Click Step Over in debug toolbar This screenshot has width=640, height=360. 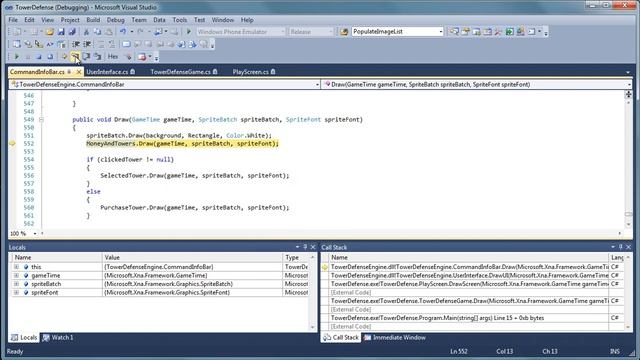tap(86, 57)
